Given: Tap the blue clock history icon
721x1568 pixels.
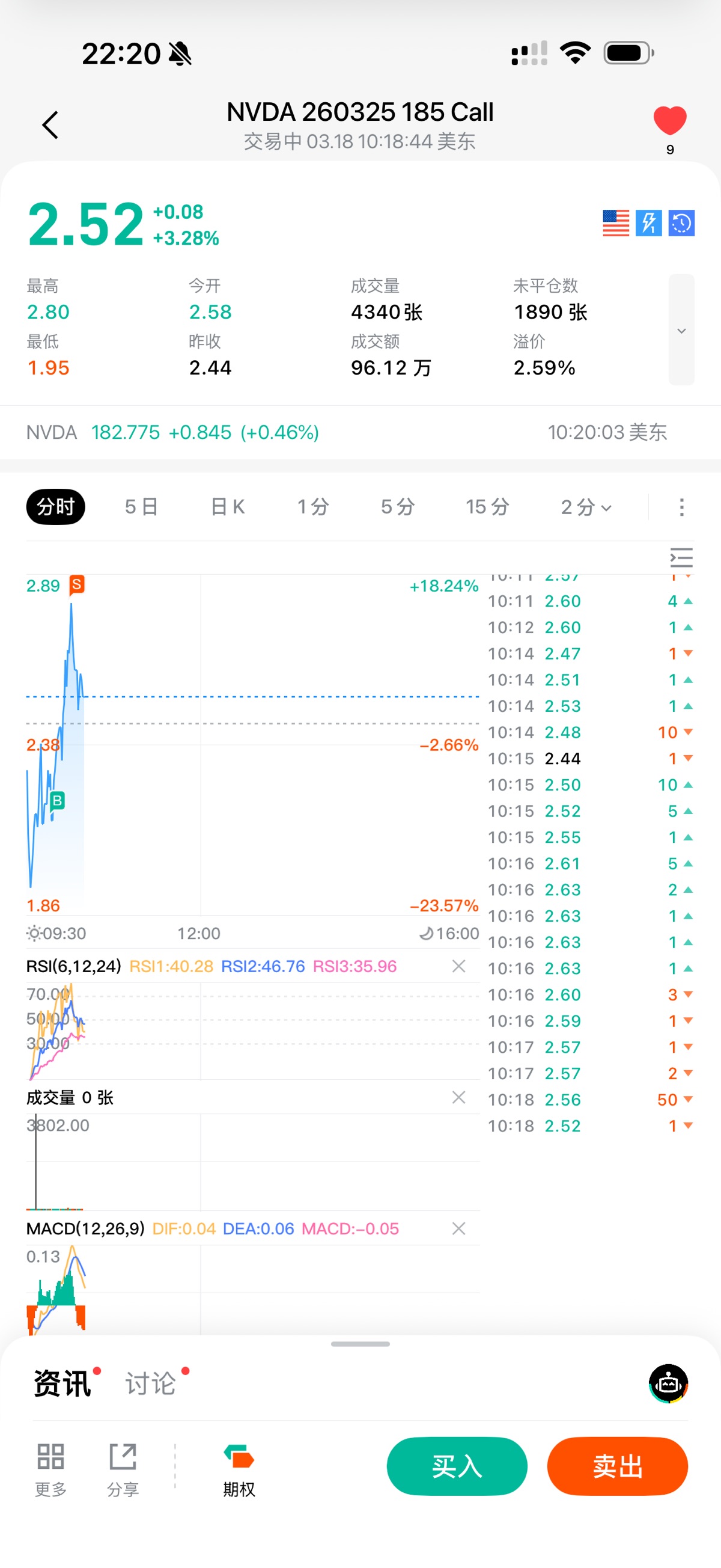Looking at the screenshot, I should click(681, 224).
